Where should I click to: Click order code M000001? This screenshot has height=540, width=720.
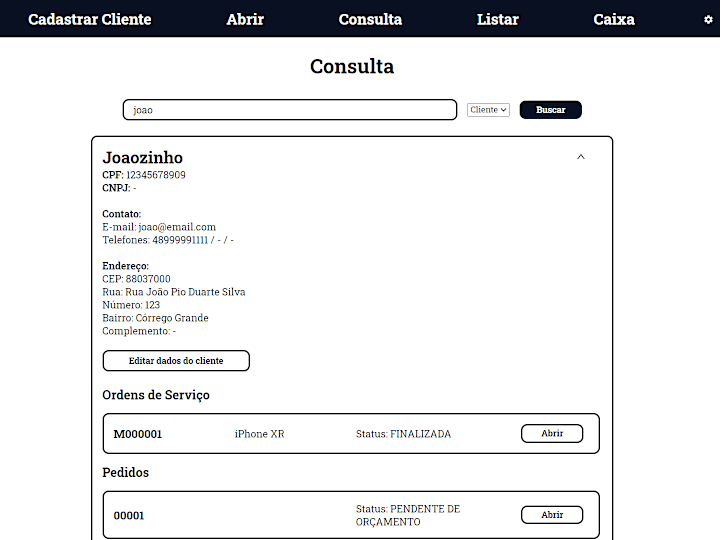click(138, 434)
